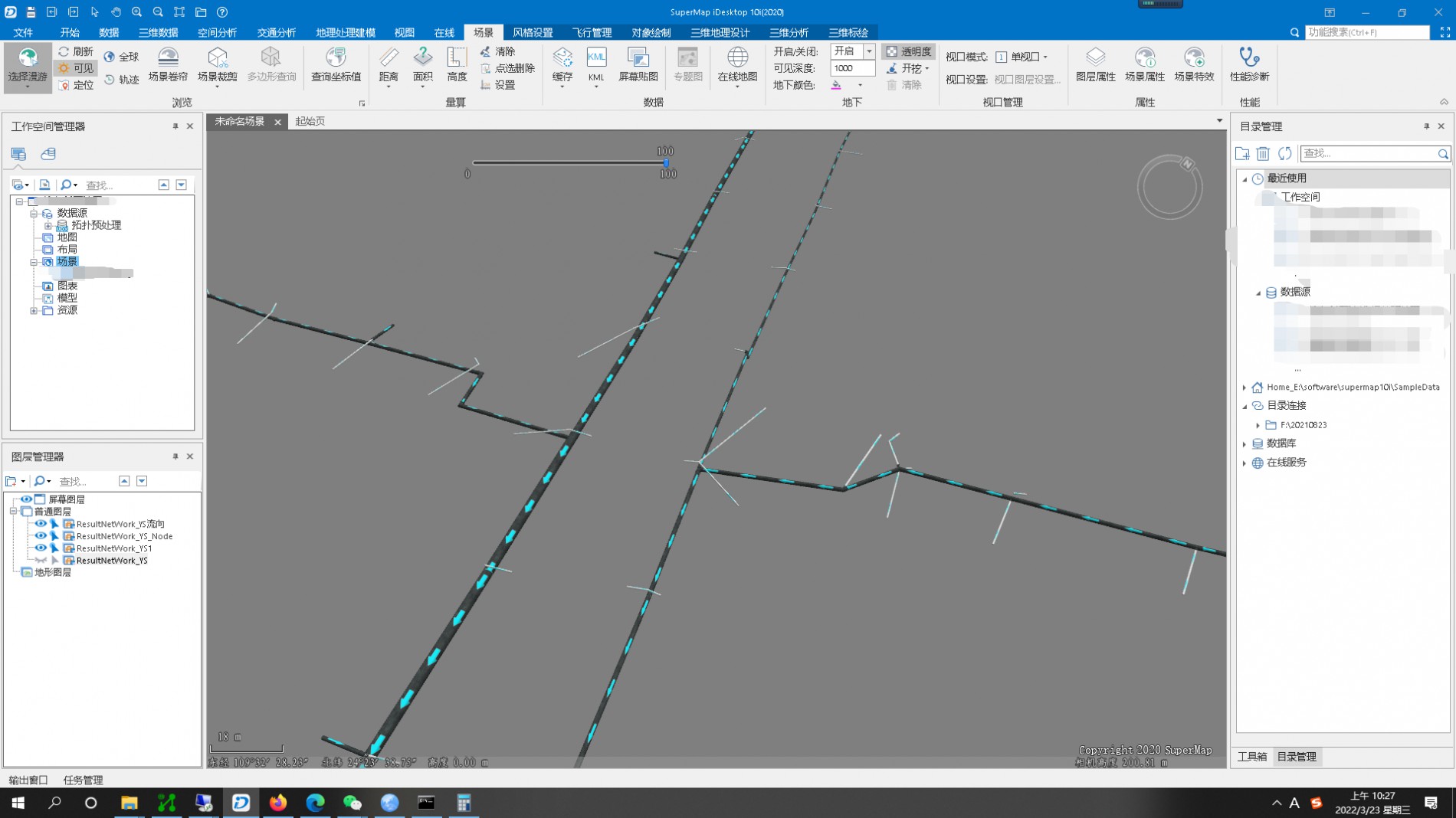
Task: Show the hidden ResultNetWork_YS layer
Action: click(x=41, y=561)
